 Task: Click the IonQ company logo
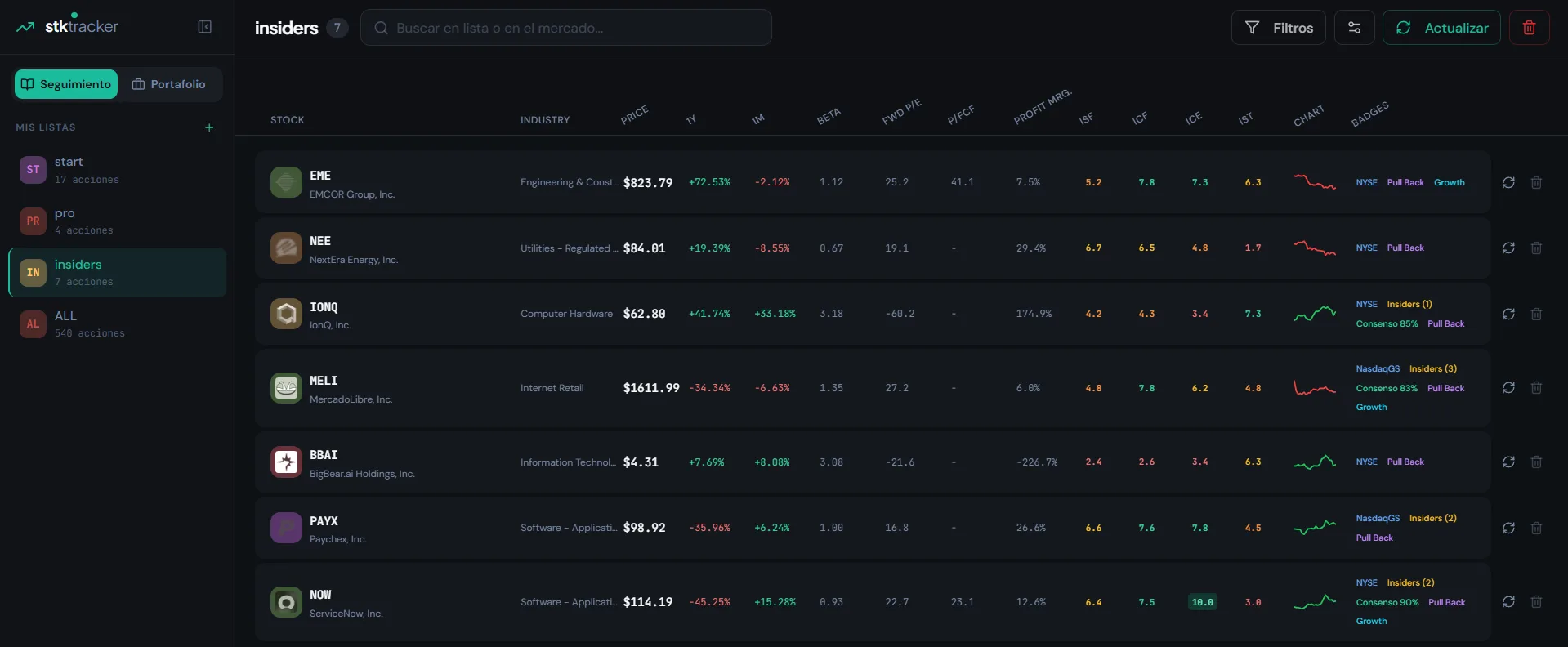tap(286, 314)
